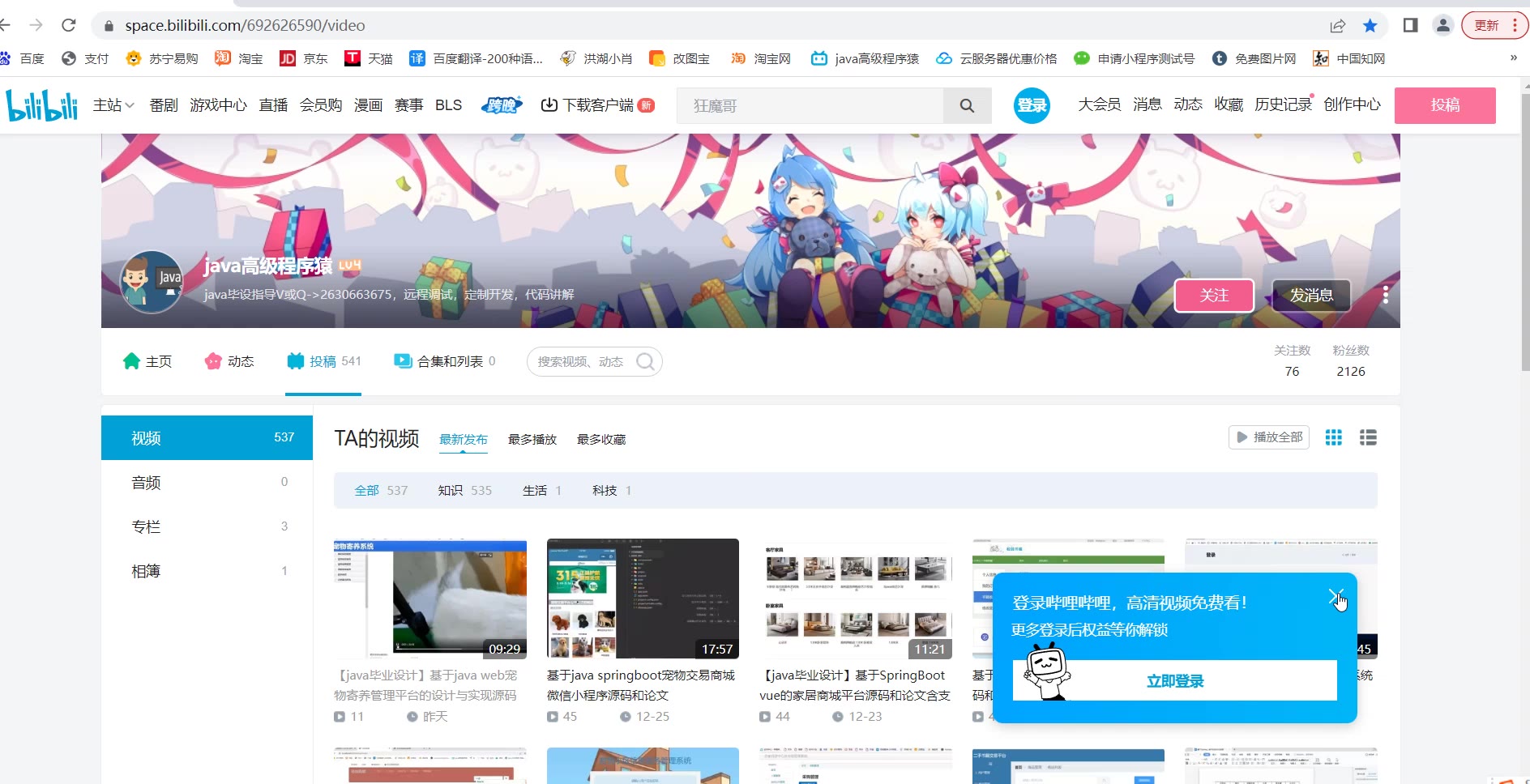Open 历史记录 link
This screenshot has width=1530, height=784.
tap(1283, 105)
